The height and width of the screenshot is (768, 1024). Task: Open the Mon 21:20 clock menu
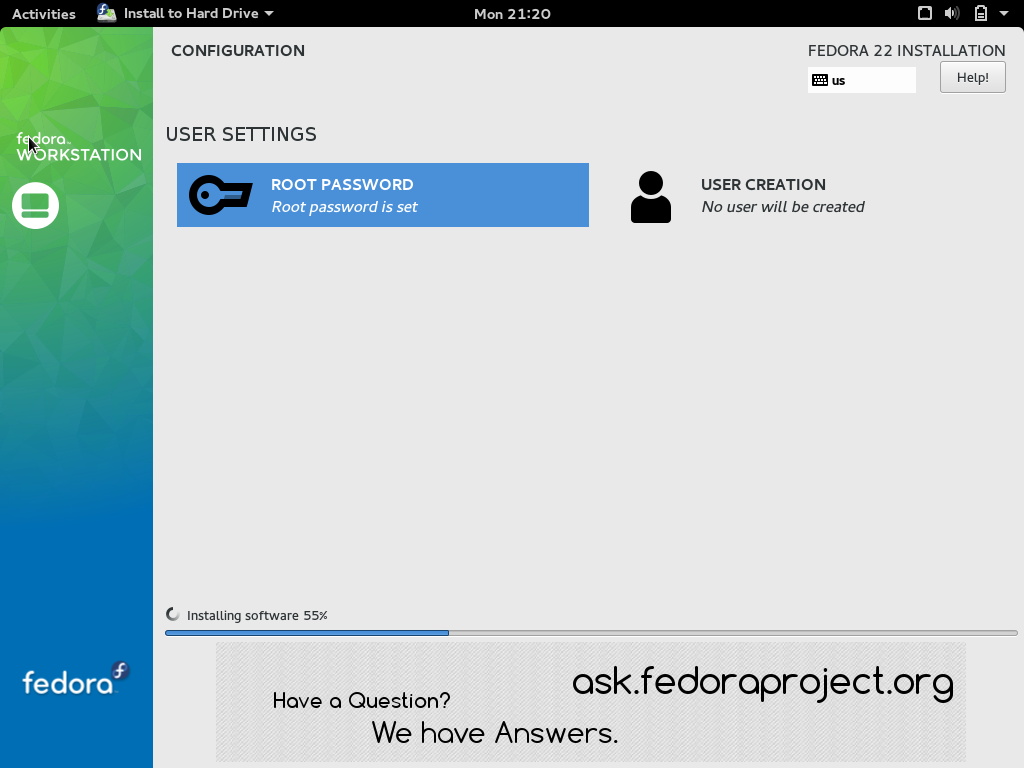512,14
